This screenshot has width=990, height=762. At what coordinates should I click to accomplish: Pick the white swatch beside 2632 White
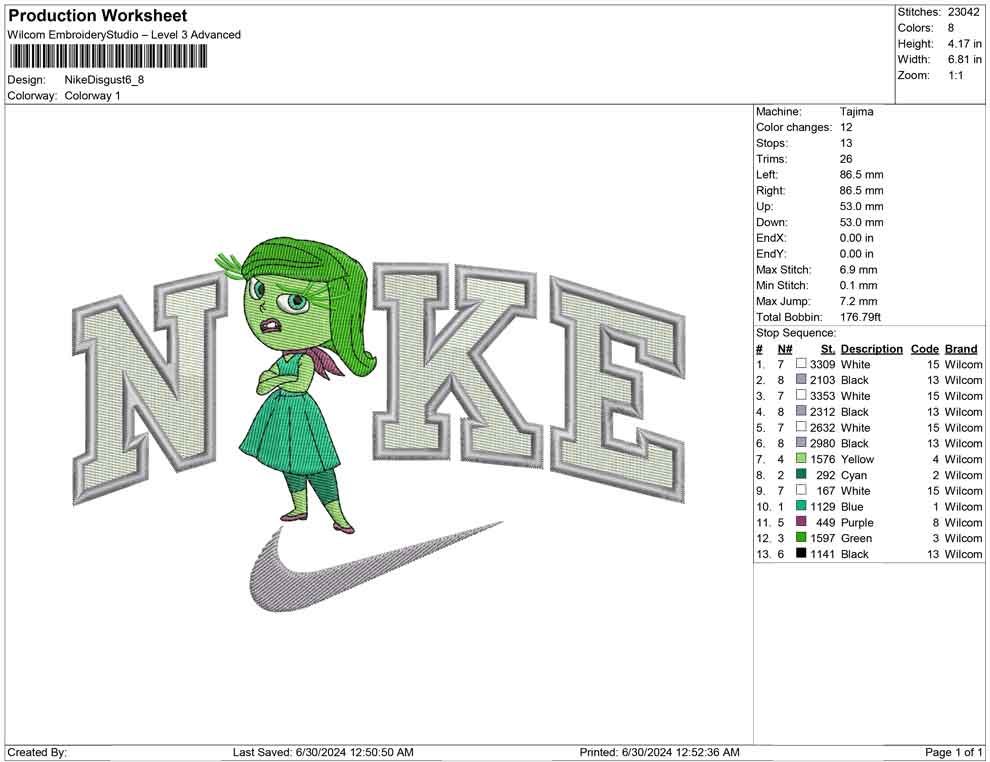(801, 427)
